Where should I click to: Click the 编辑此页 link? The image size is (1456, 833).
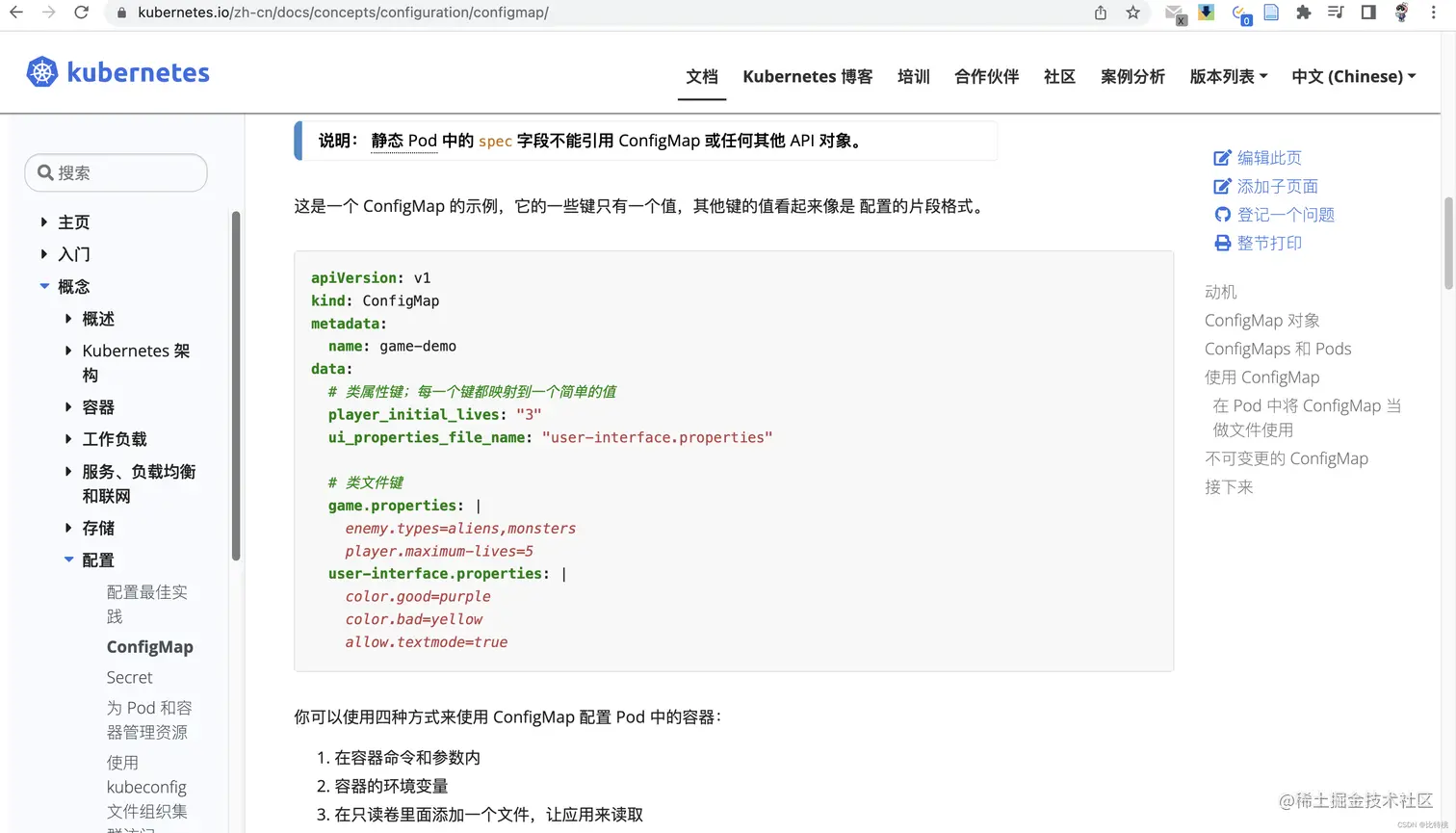click(1269, 158)
